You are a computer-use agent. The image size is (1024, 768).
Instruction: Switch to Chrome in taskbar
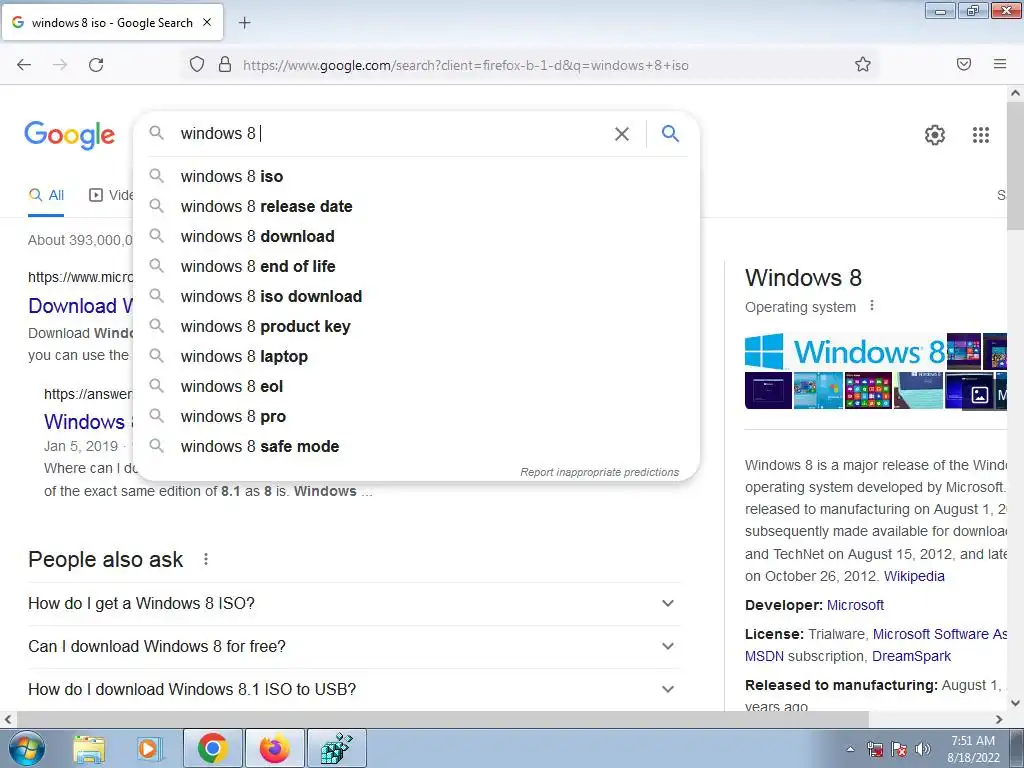[x=213, y=748]
